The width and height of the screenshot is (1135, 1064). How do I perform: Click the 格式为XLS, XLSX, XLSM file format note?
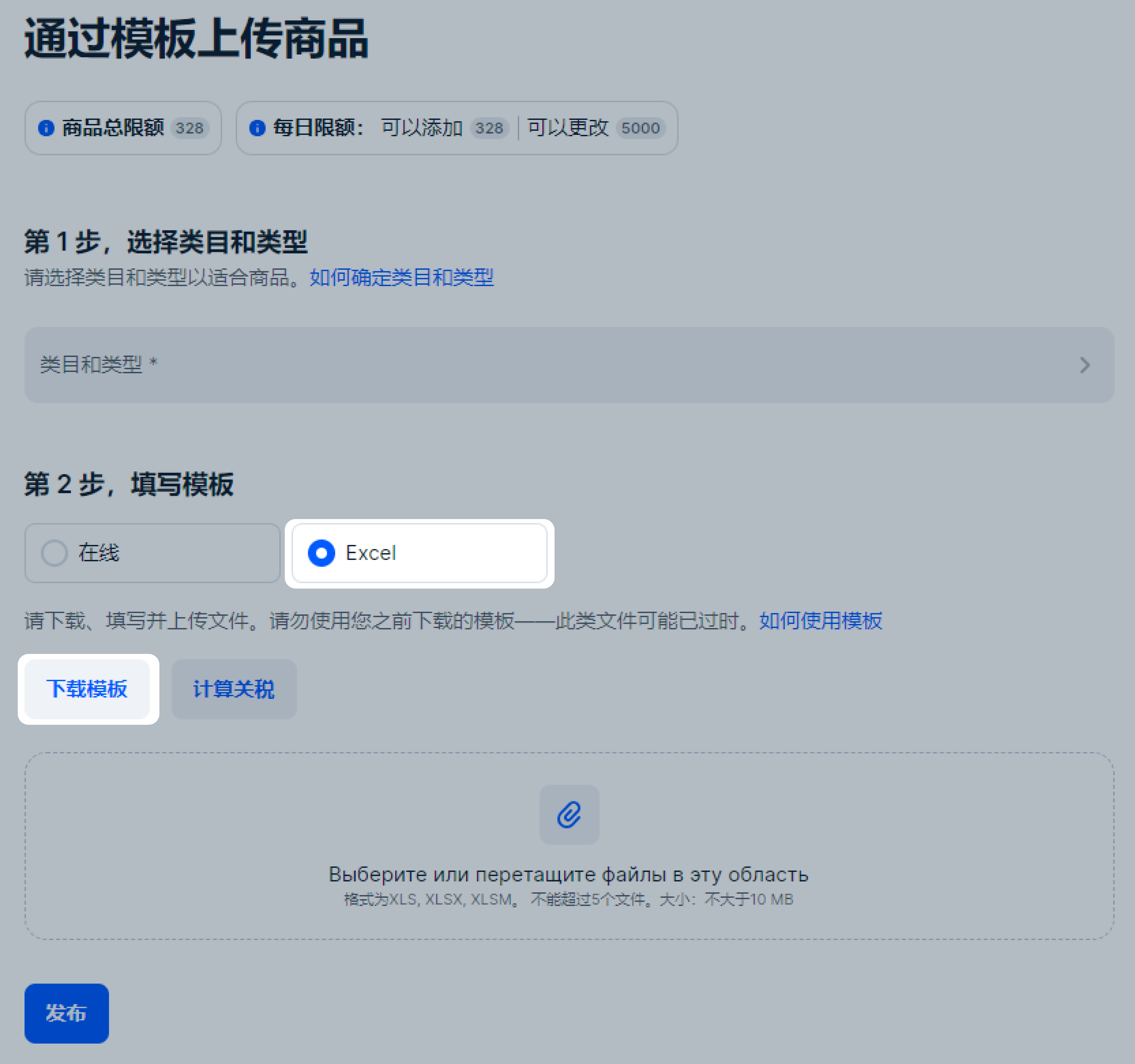569,899
